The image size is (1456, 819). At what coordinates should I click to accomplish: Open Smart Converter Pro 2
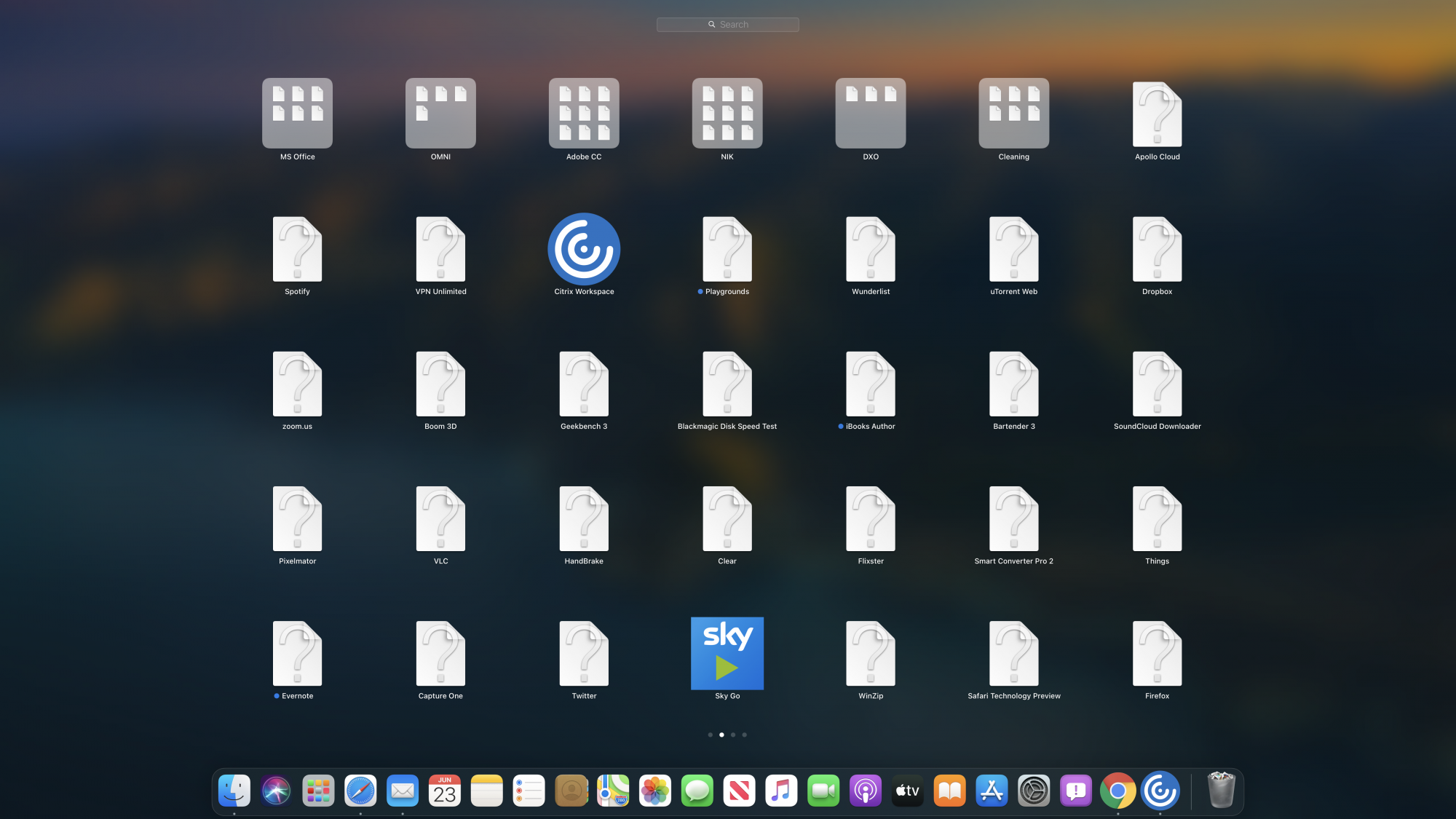pyautogui.click(x=1014, y=518)
